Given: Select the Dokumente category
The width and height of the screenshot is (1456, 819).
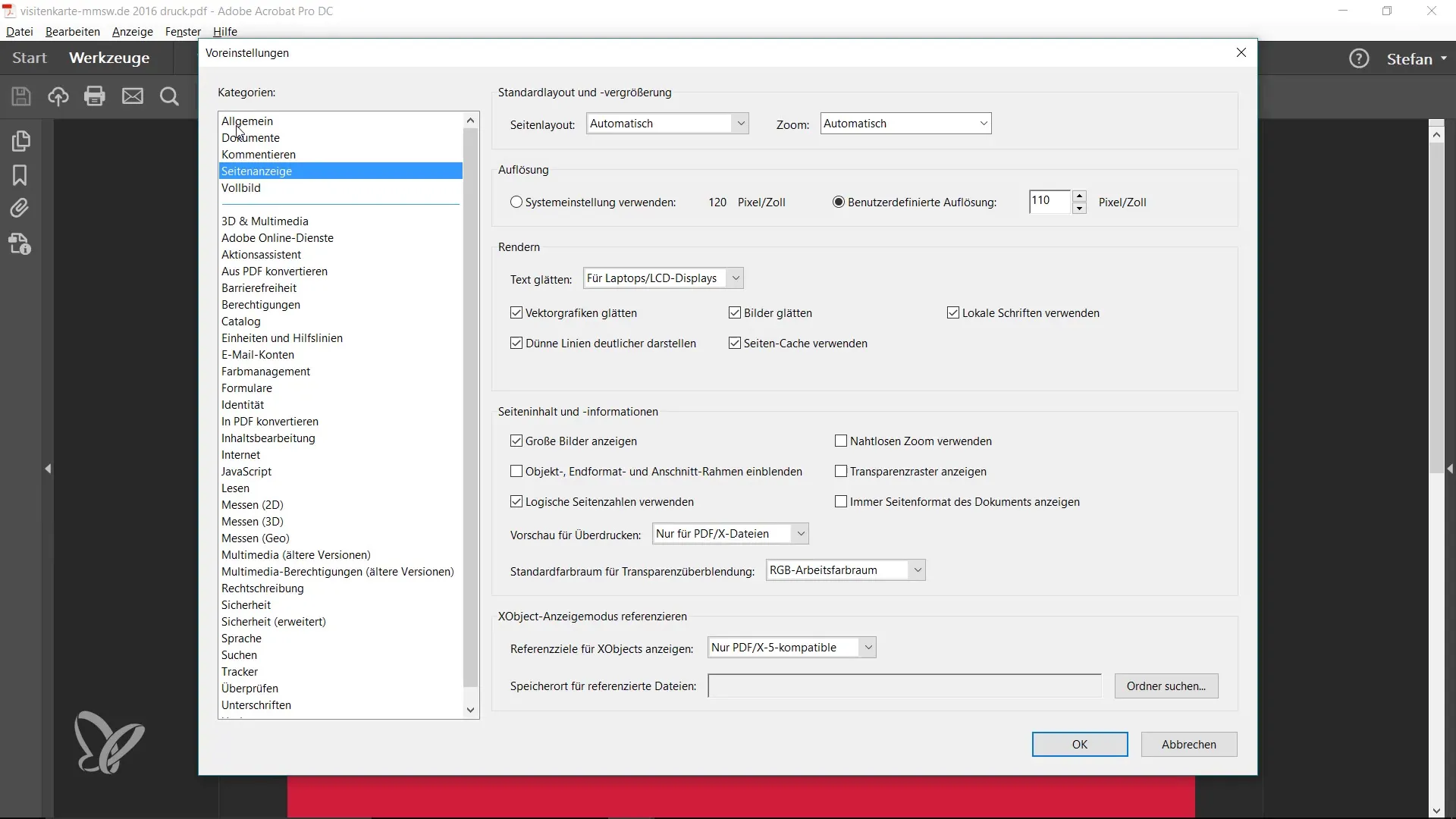Looking at the screenshot, I should pyautogui.click(x=340, y=138).
